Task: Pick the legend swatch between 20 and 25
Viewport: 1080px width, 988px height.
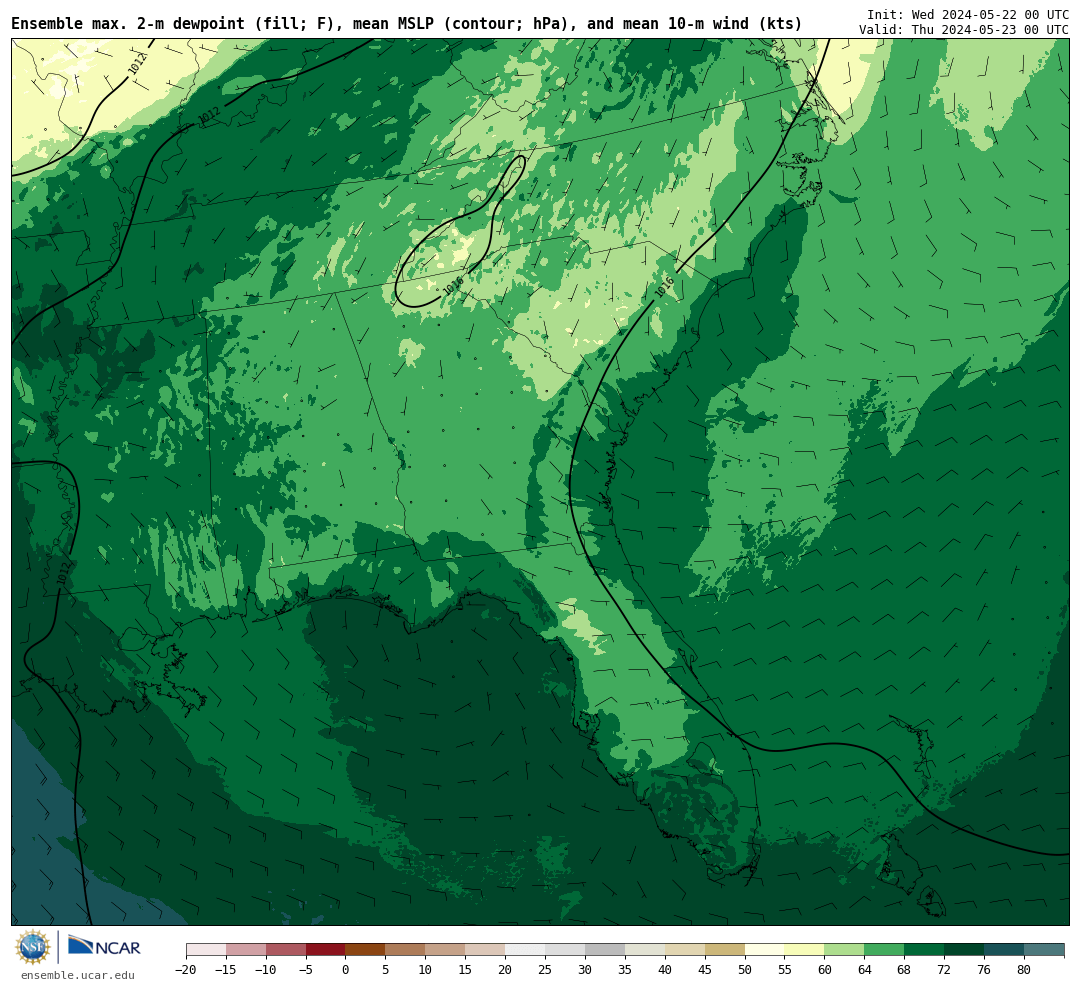Action: tap(526, 950)
